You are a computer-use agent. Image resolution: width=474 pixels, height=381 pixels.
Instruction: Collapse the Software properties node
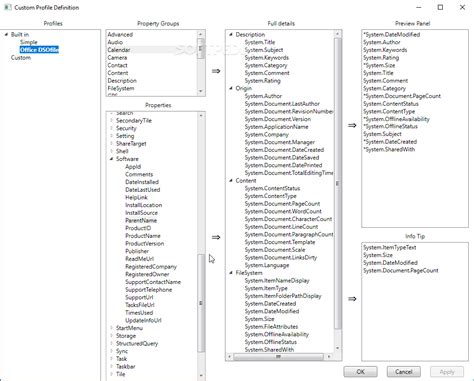click(x=111, y=159)
